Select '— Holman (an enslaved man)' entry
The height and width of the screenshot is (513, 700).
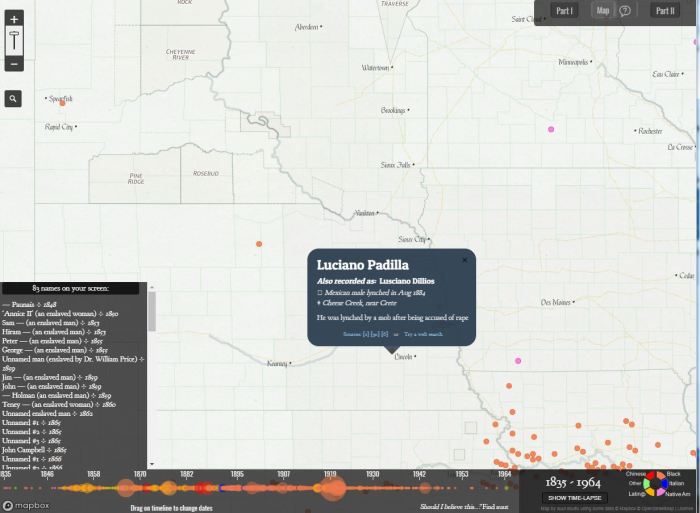pos(57,395)
